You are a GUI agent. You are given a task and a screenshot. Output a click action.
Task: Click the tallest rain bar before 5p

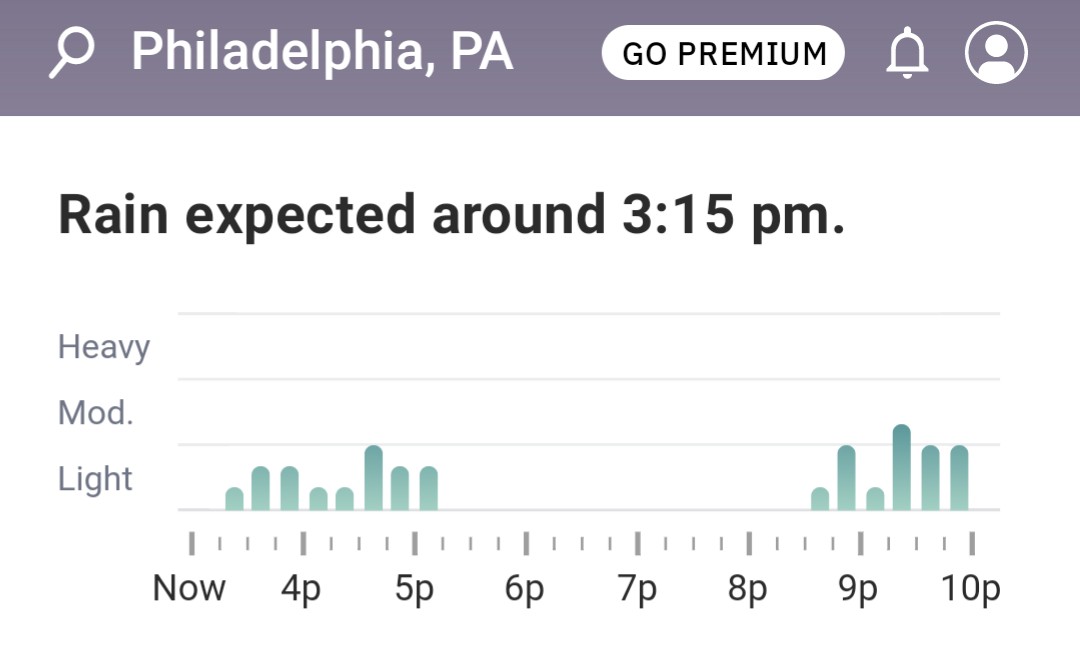374,478
